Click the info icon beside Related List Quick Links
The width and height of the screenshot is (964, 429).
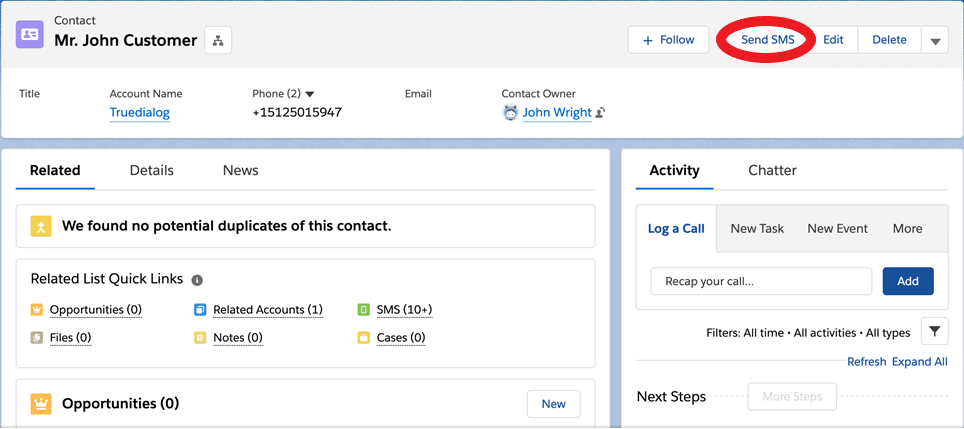coord(197,280)
